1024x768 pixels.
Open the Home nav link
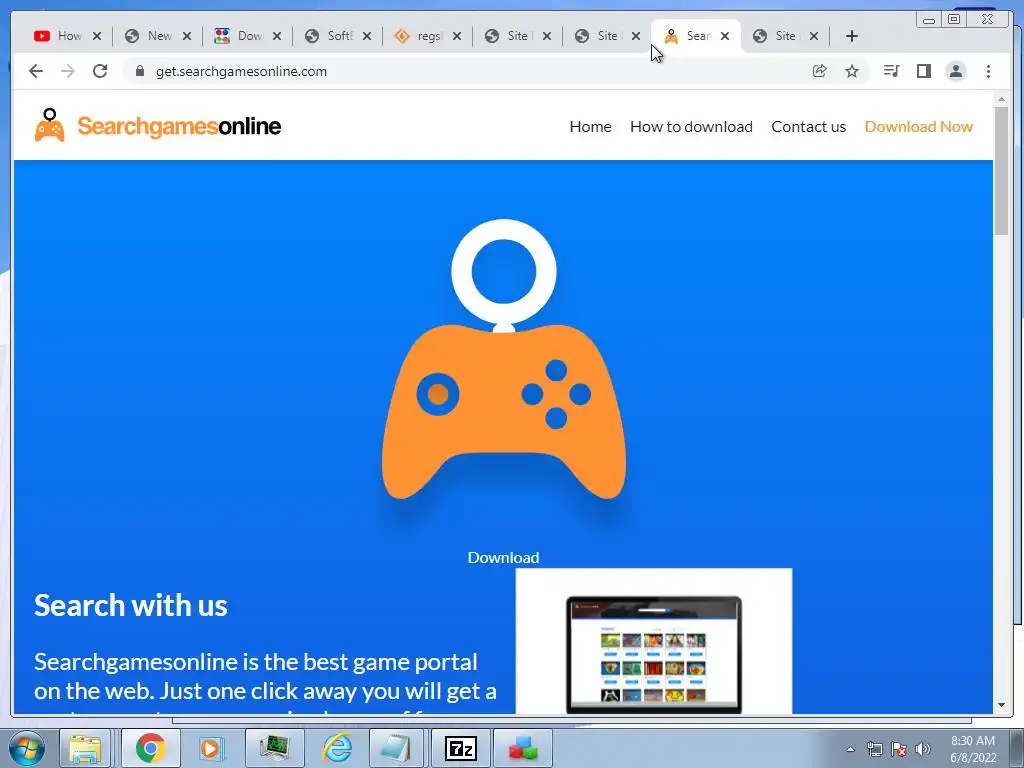pos(590,127)
